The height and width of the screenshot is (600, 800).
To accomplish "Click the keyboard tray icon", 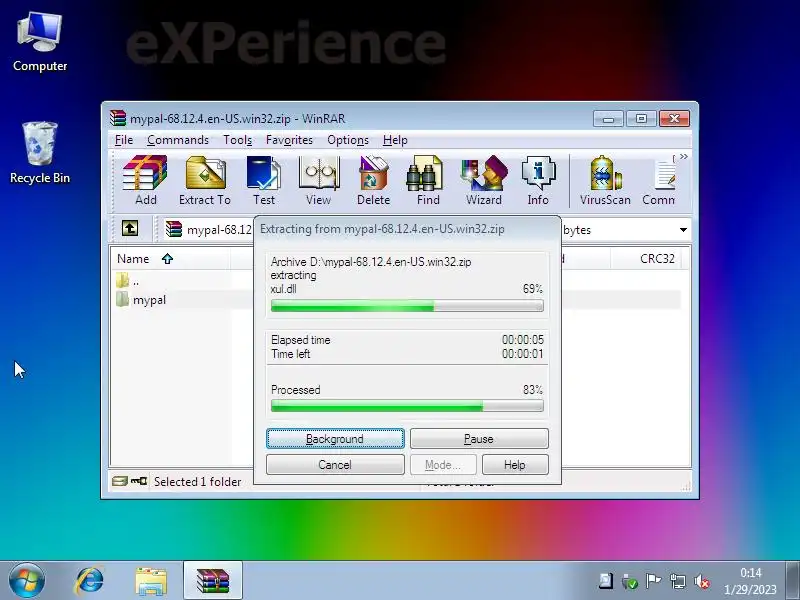I will [x=606, y=581].
